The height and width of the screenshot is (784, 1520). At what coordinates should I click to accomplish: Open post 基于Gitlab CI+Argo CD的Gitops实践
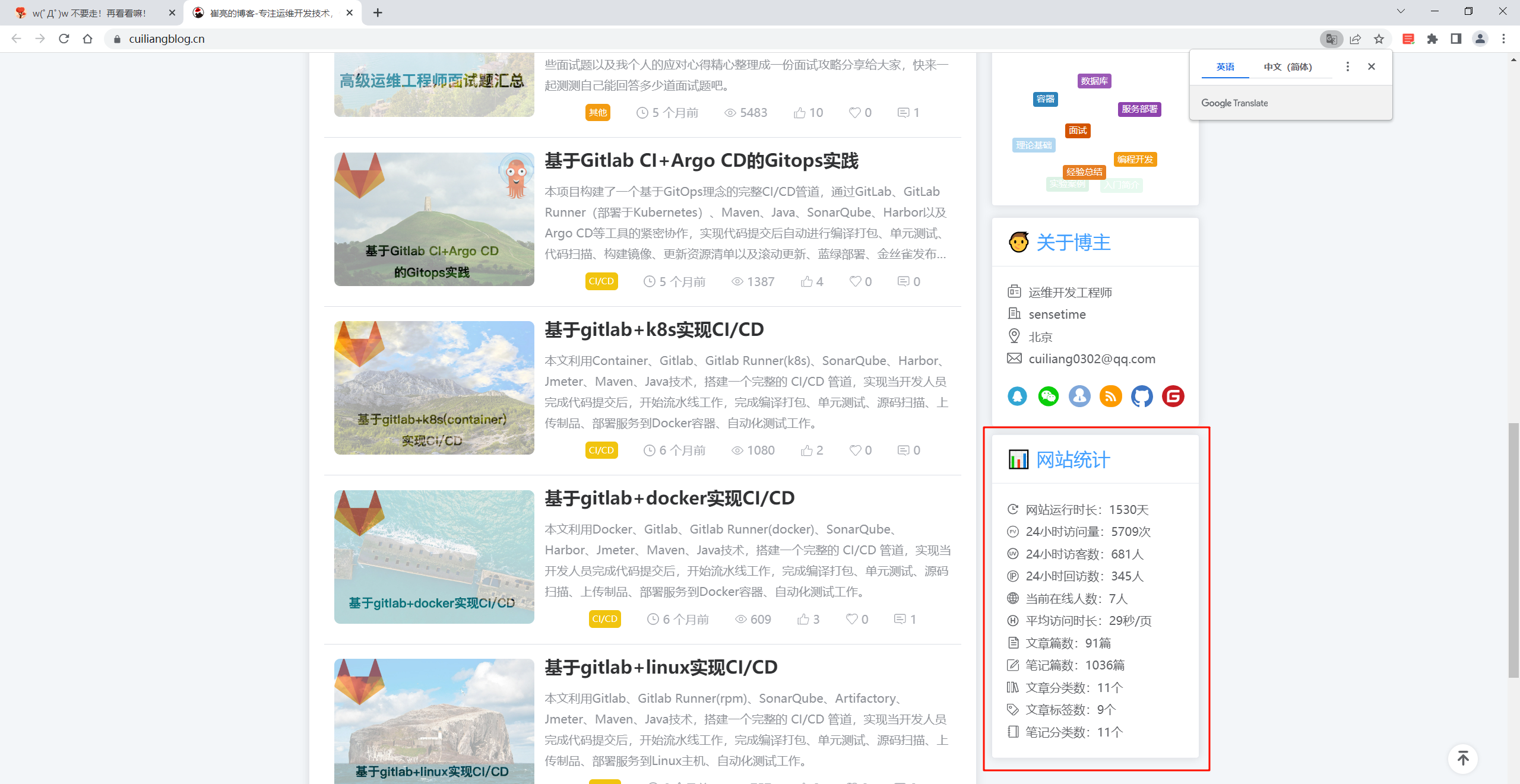pyautogui.click(x=702, y=161)
